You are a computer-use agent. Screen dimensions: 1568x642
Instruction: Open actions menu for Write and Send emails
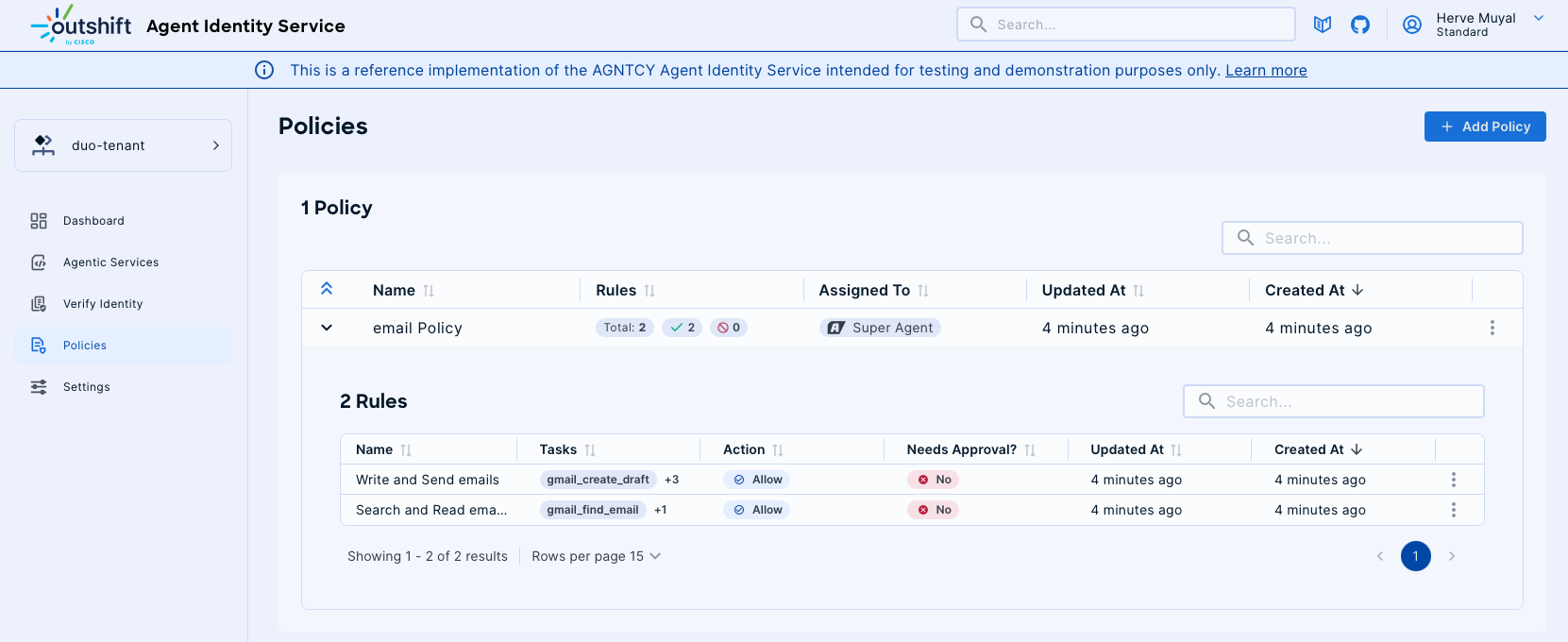[1454, 480]
